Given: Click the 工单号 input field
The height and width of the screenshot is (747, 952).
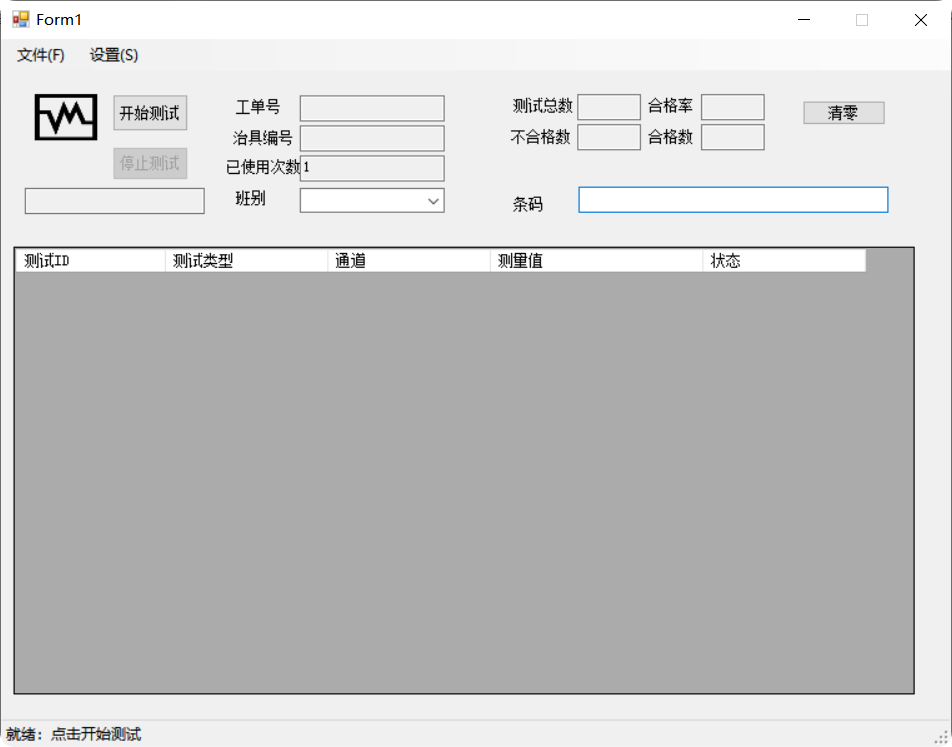Looking at the screenshot, I should click(371, 108).
